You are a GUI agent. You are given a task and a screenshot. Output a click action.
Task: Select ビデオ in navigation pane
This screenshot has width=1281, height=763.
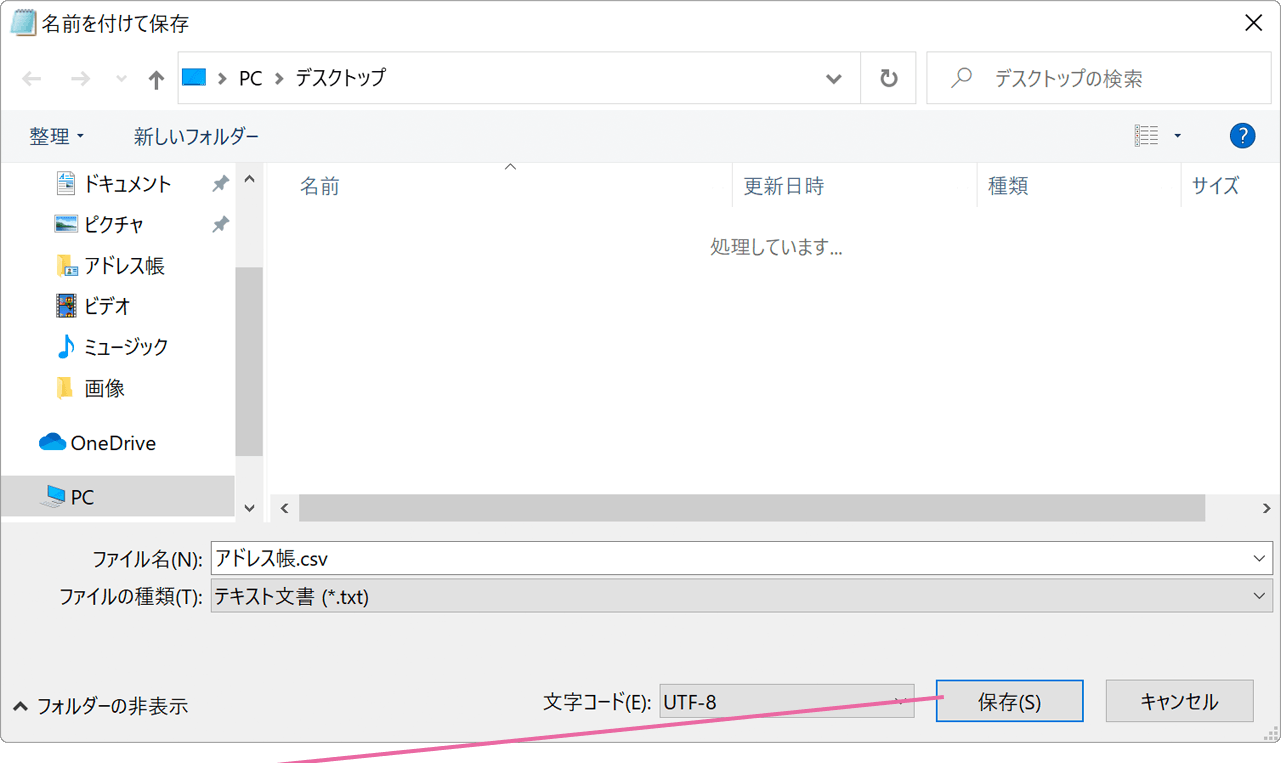(107, 306)
